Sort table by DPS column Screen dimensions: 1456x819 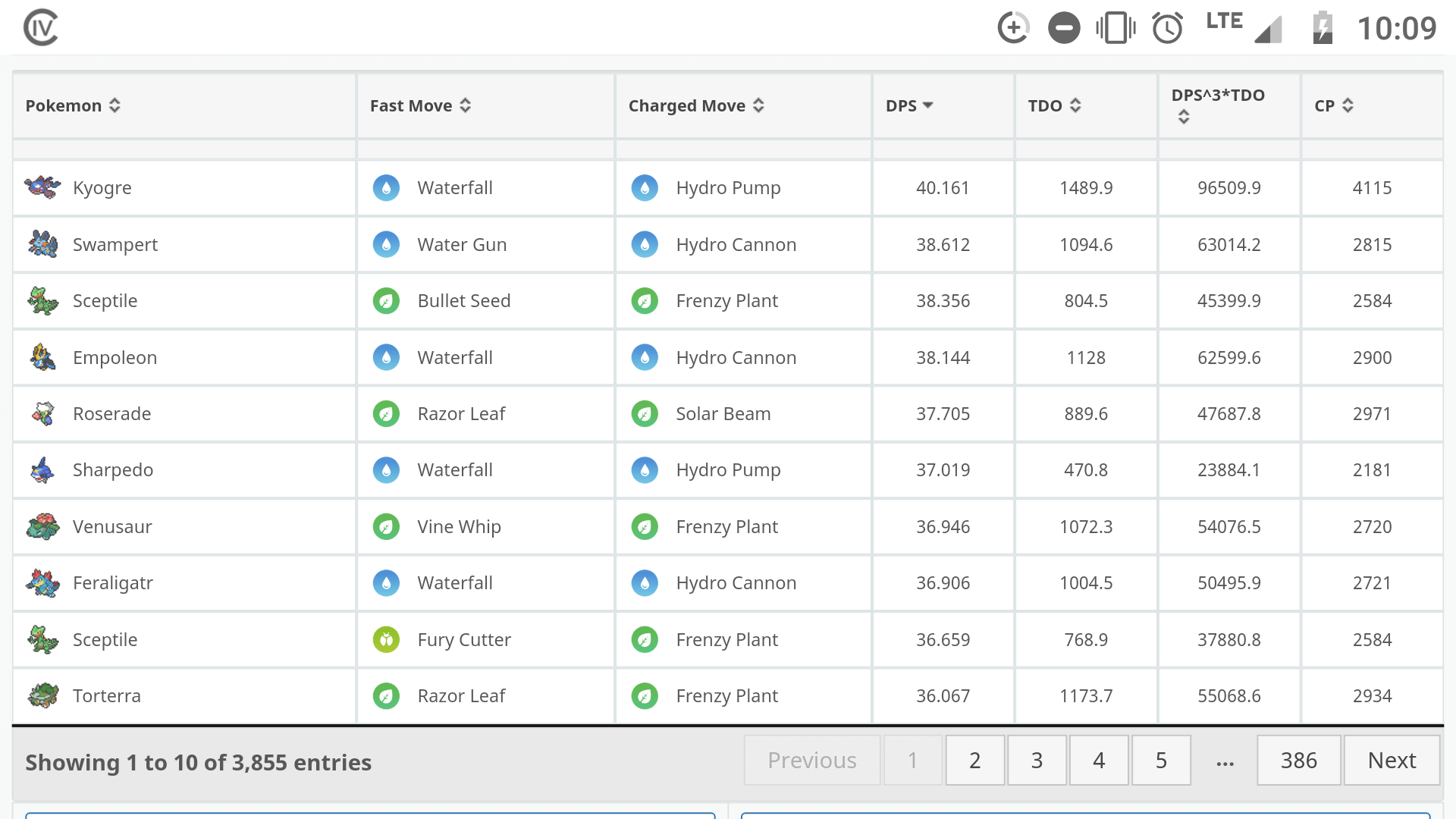pos(943,105)
